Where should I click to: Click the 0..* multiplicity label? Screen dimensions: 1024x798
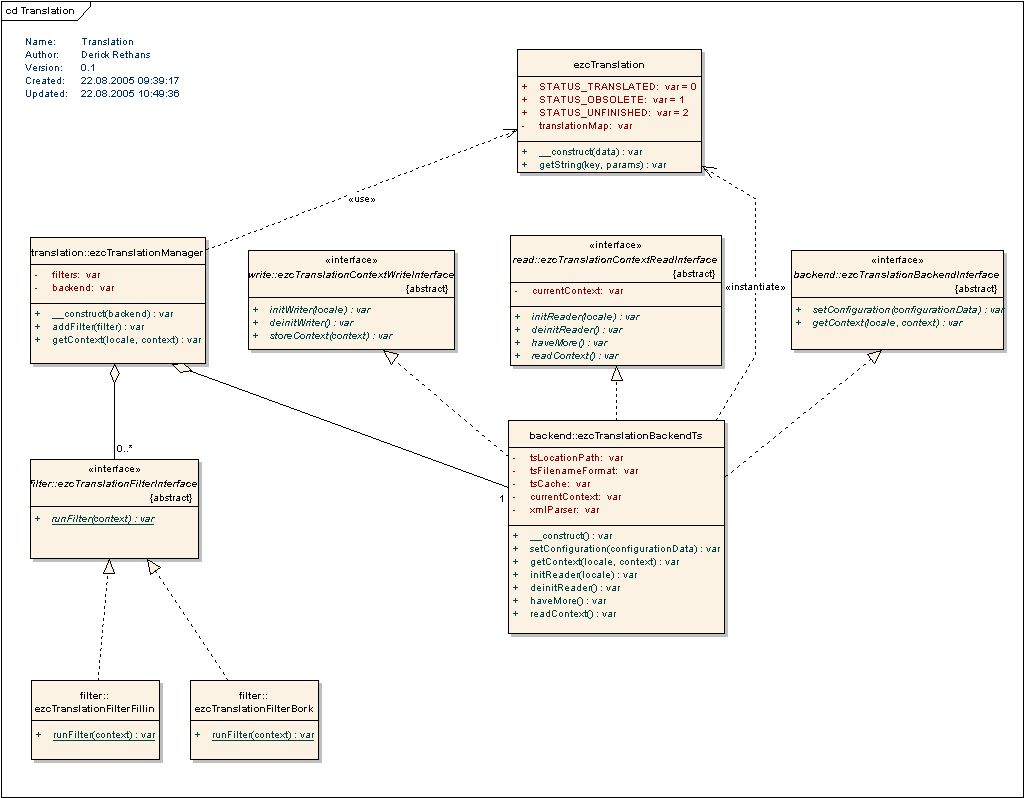pos(125,449)
